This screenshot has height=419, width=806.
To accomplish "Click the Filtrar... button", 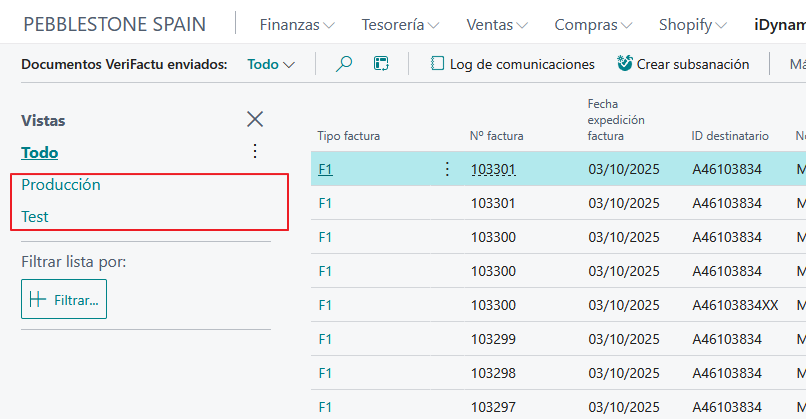I will [64, 299].
